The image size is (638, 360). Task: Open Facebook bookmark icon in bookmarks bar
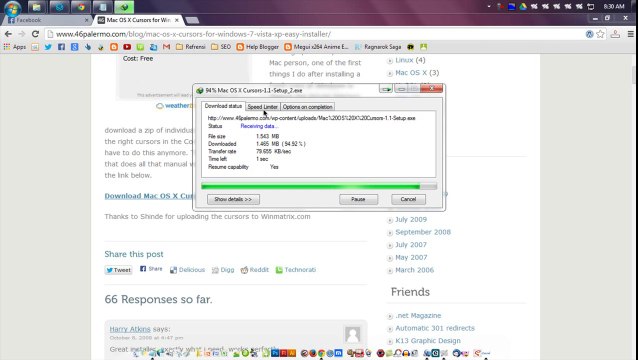click(61, 47)
